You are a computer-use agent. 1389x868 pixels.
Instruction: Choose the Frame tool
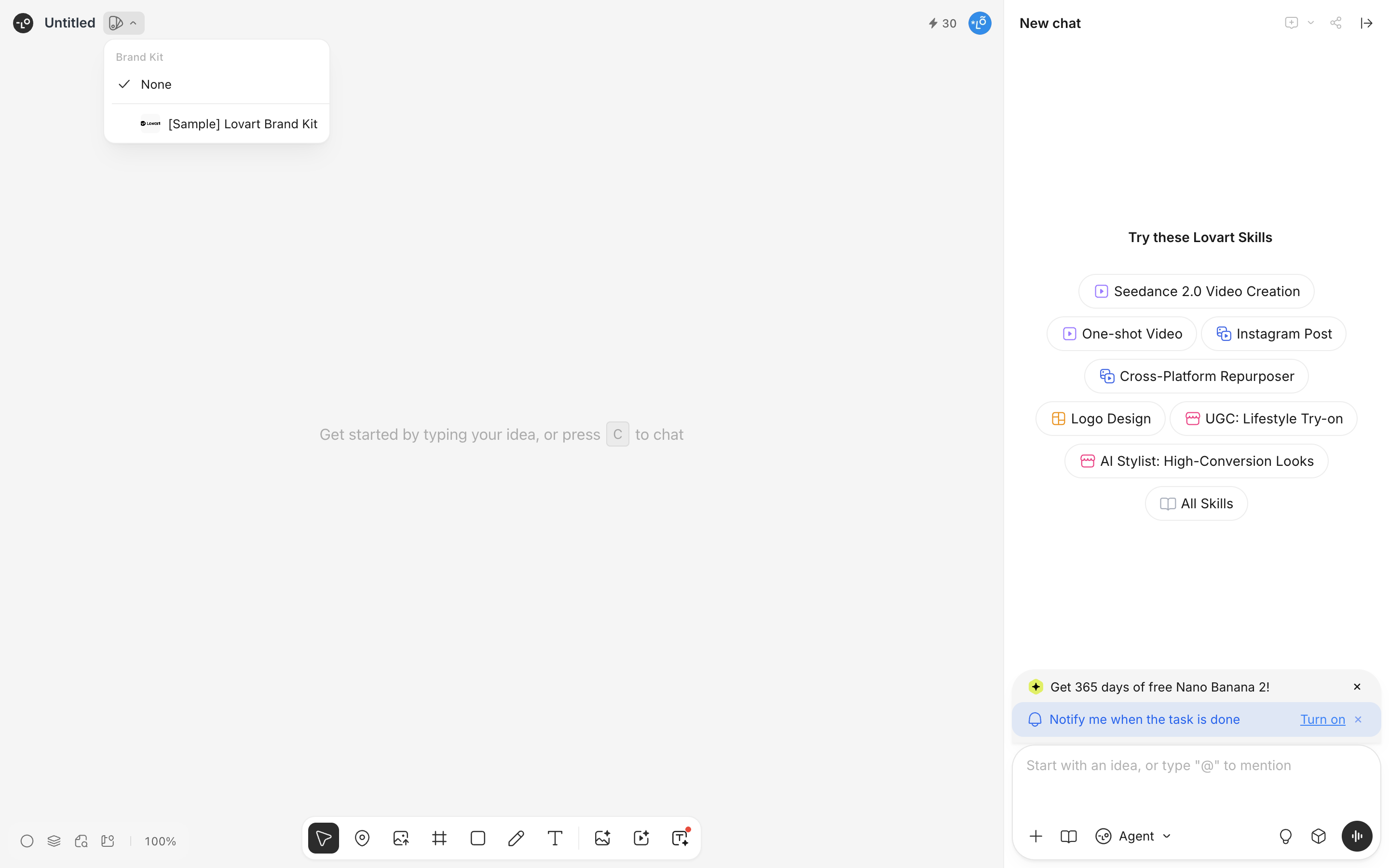pos(439,838)
